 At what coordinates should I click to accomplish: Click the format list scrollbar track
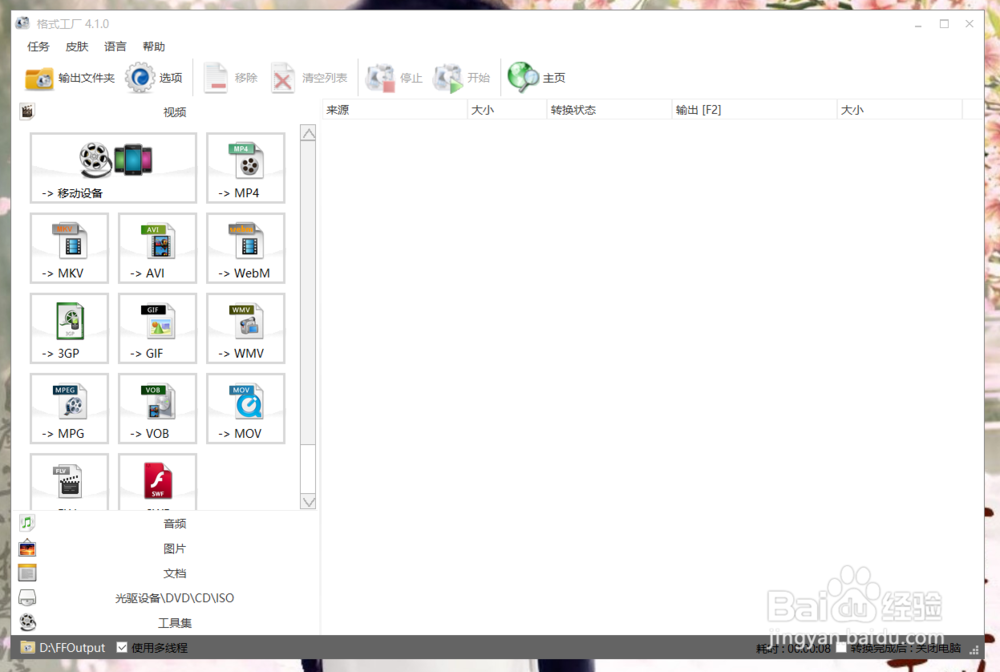tap(308, 469)
